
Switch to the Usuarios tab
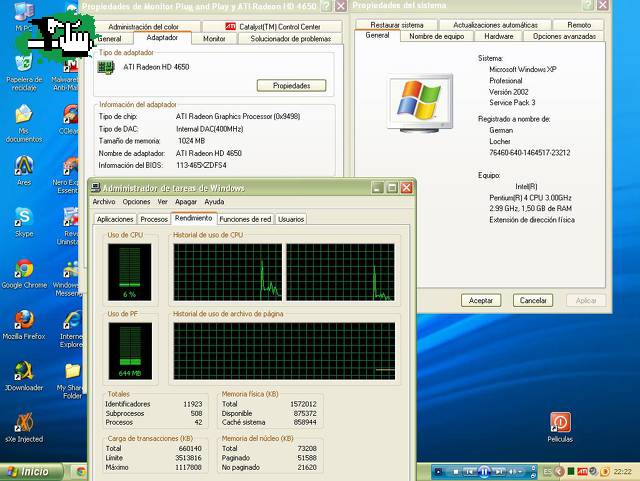pyautogui.click(x=291, y=219)
